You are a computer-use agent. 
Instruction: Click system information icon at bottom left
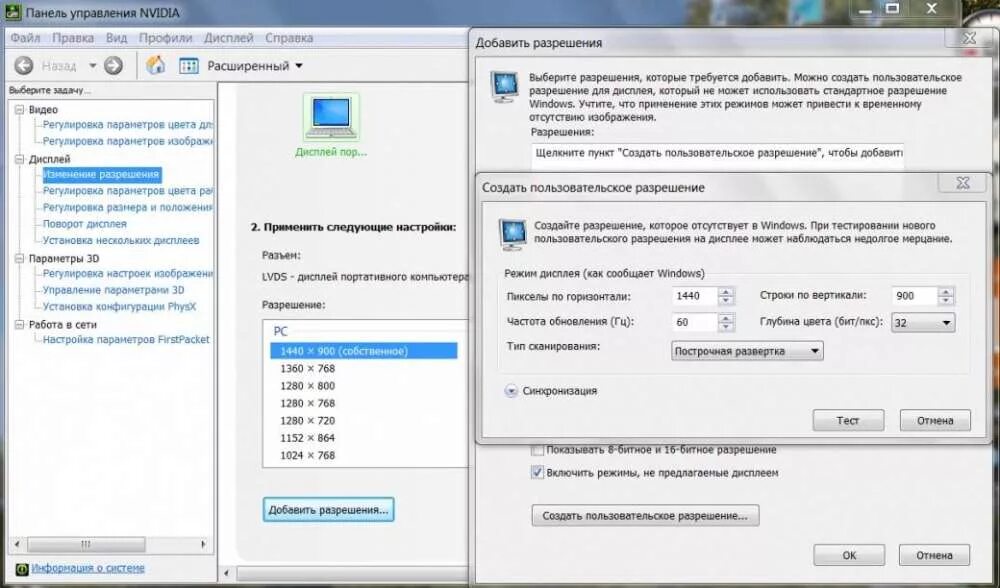[x=22, y=568]
